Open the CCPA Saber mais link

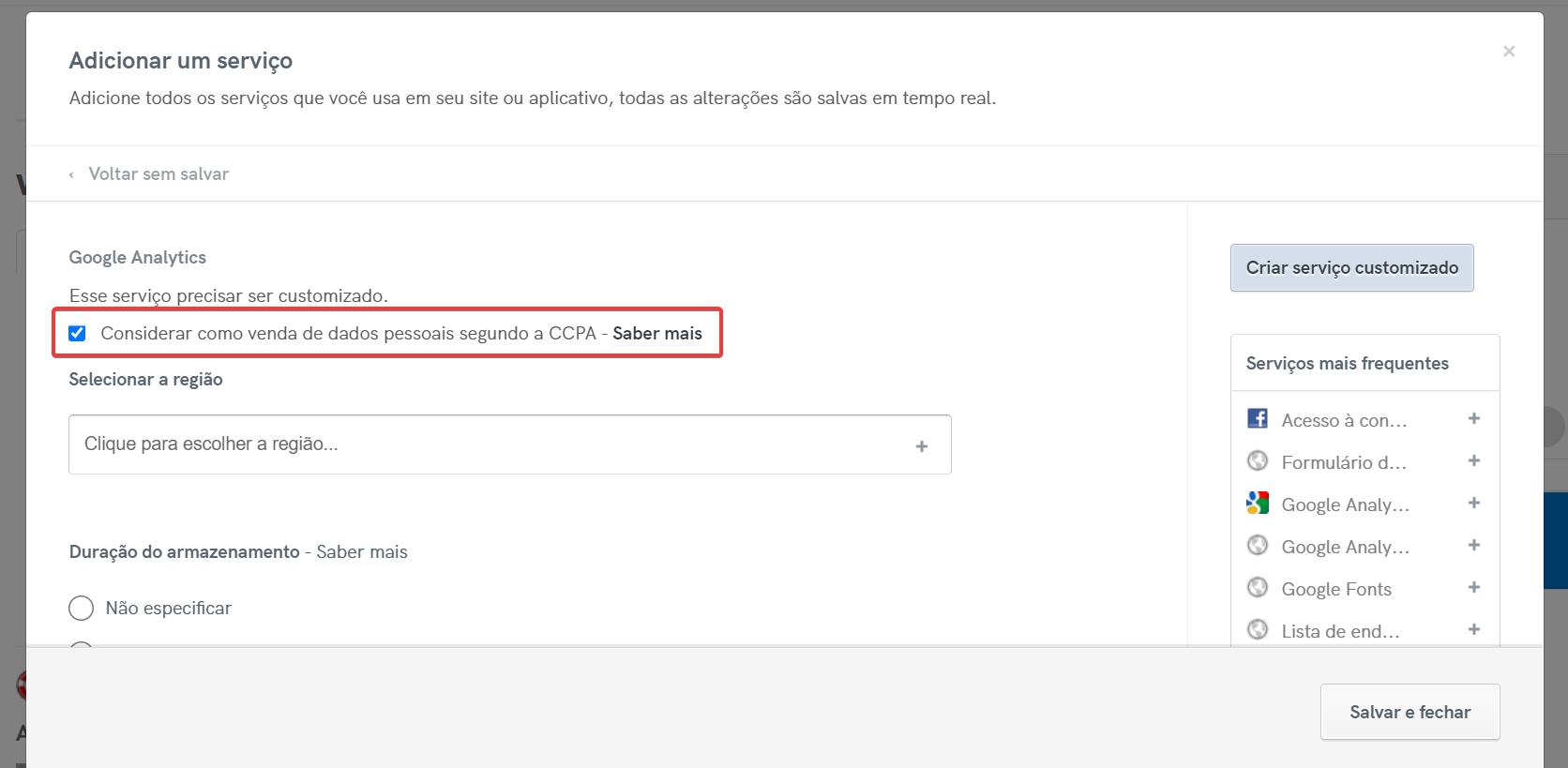click(656, 334)
